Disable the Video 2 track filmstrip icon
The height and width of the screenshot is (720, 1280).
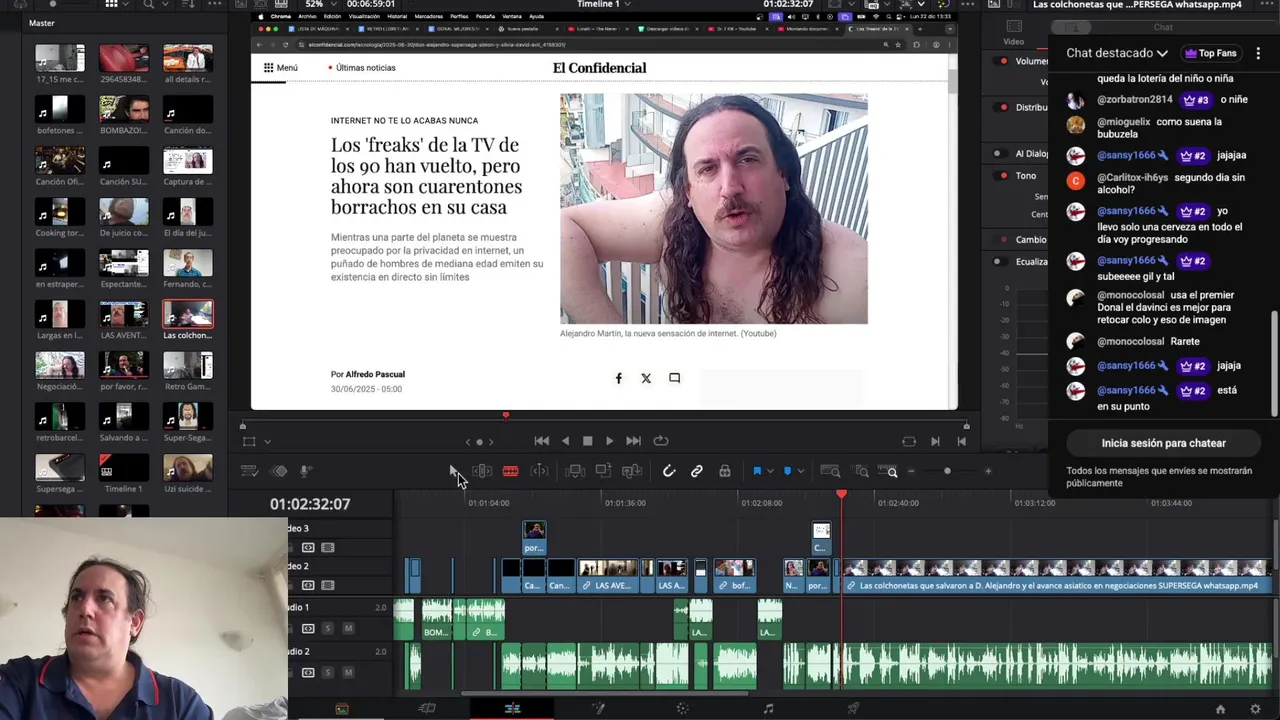click(x=327, y=586)
